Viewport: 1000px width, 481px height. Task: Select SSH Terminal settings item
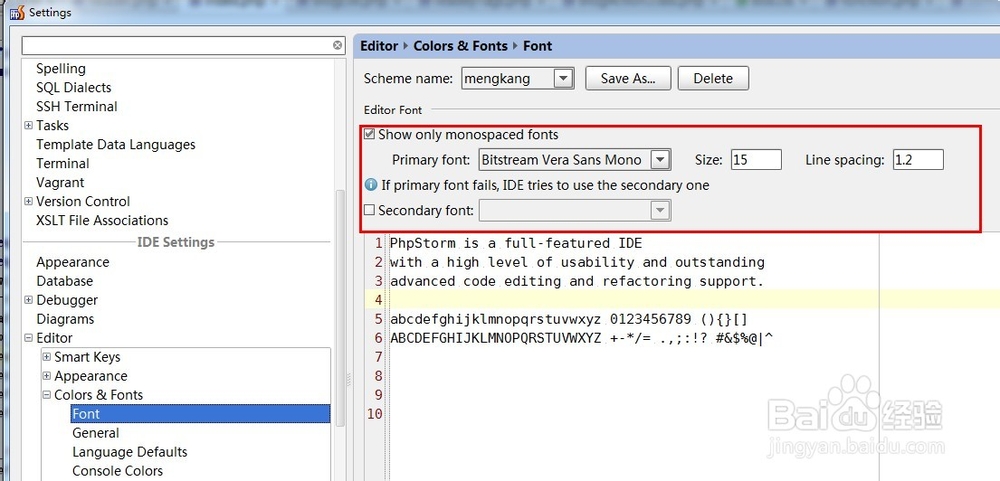tap(77, 107)
